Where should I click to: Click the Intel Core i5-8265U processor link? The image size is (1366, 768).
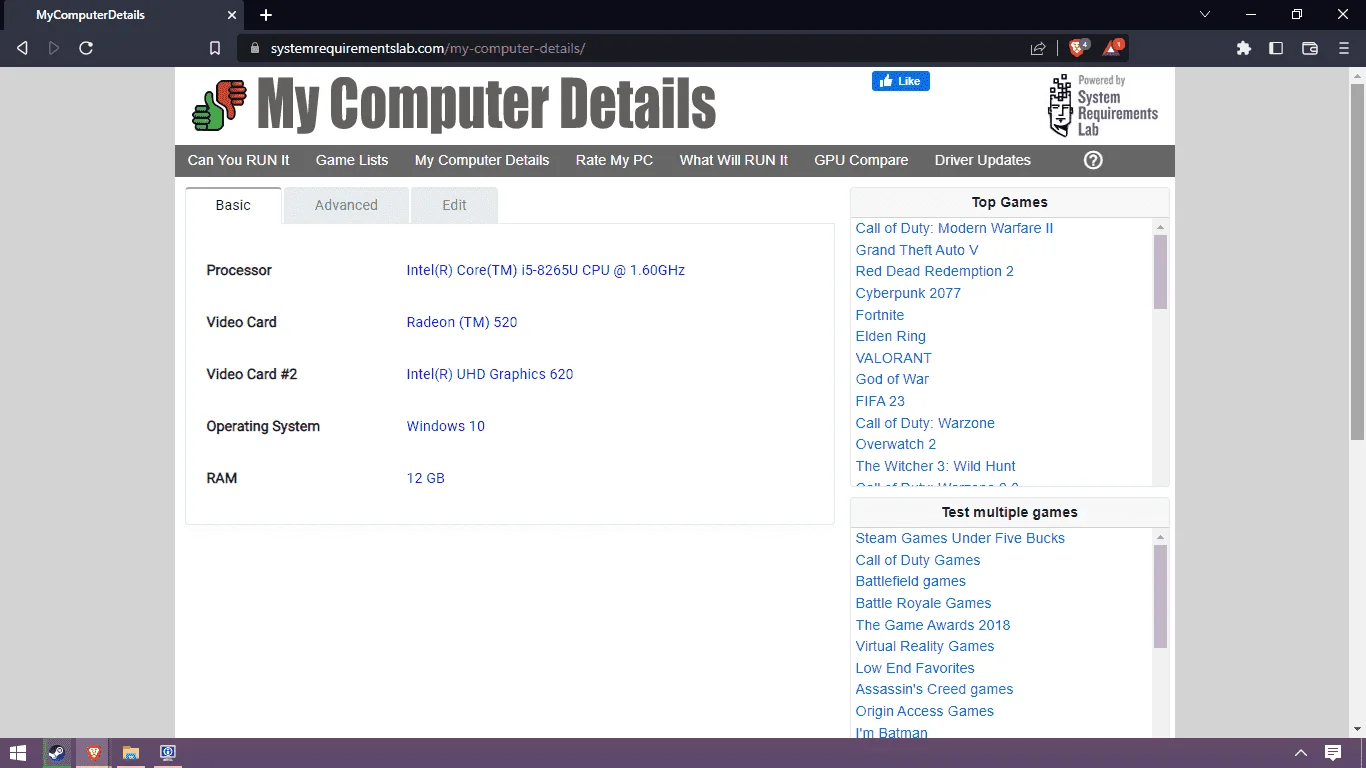(x=546, y=270)
